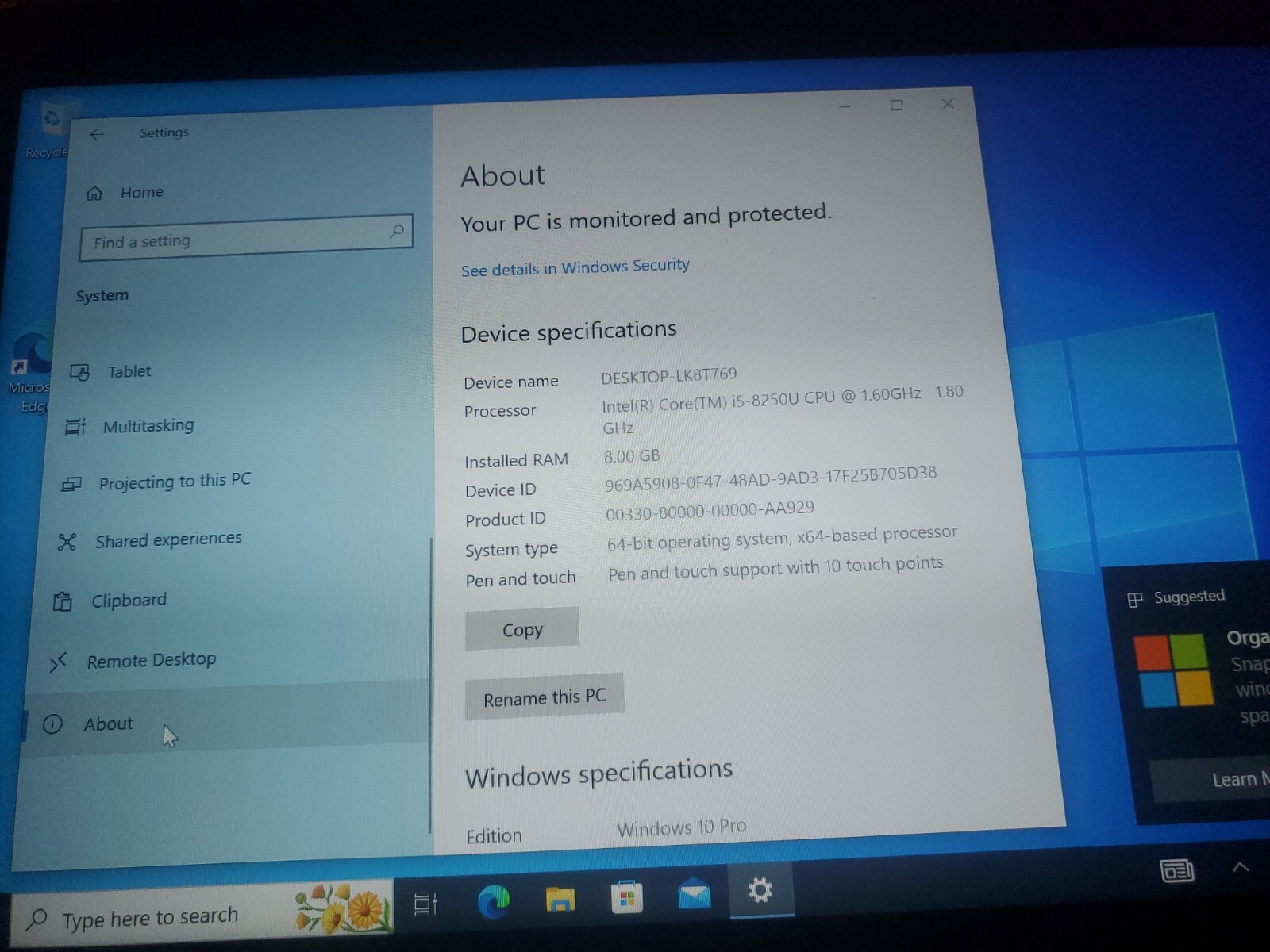Click the Projecting to this PC icon
This screenshot has width=1270, height=952.
coord(71,484)
